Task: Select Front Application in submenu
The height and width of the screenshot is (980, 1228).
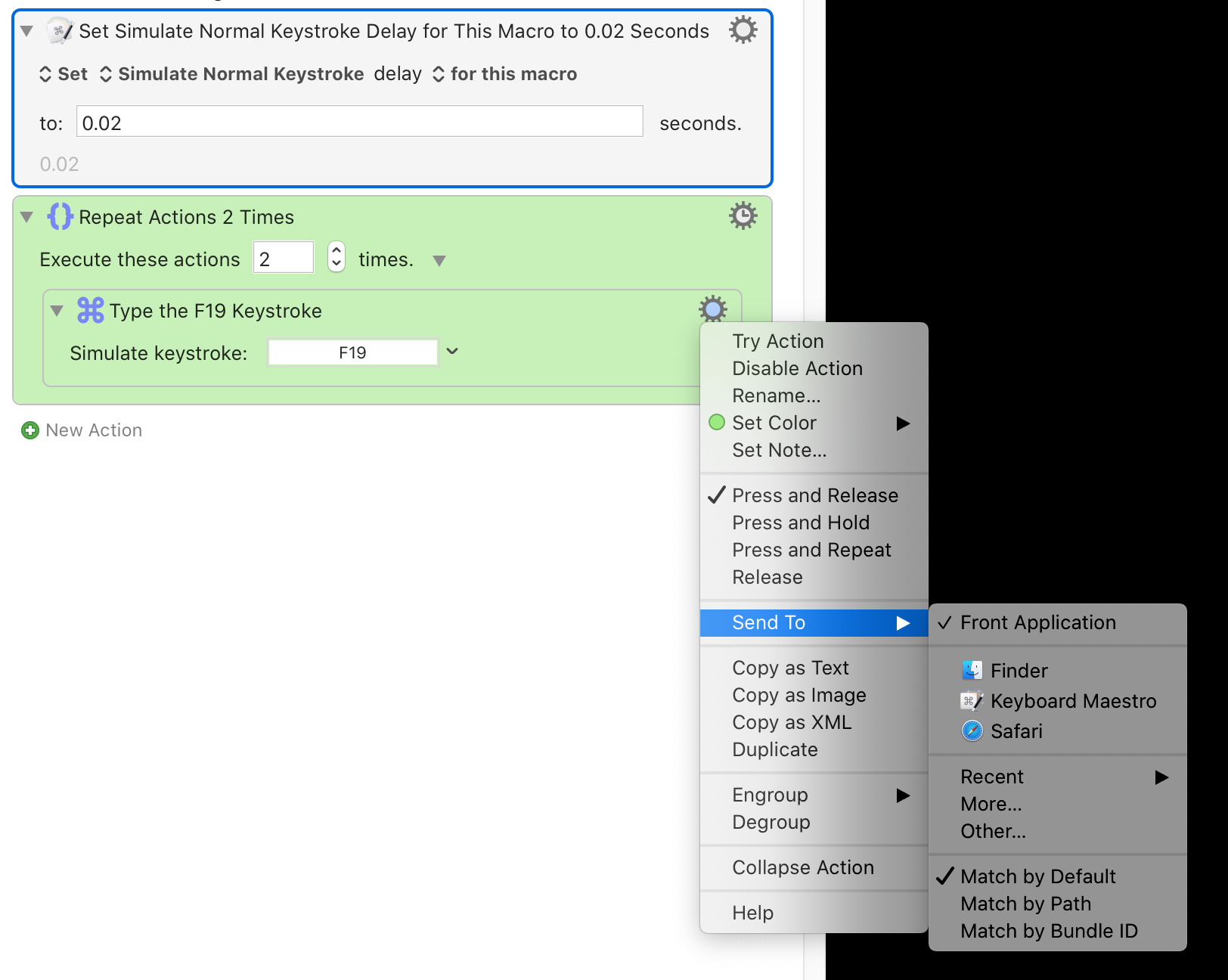Action: pos(1057,622)
